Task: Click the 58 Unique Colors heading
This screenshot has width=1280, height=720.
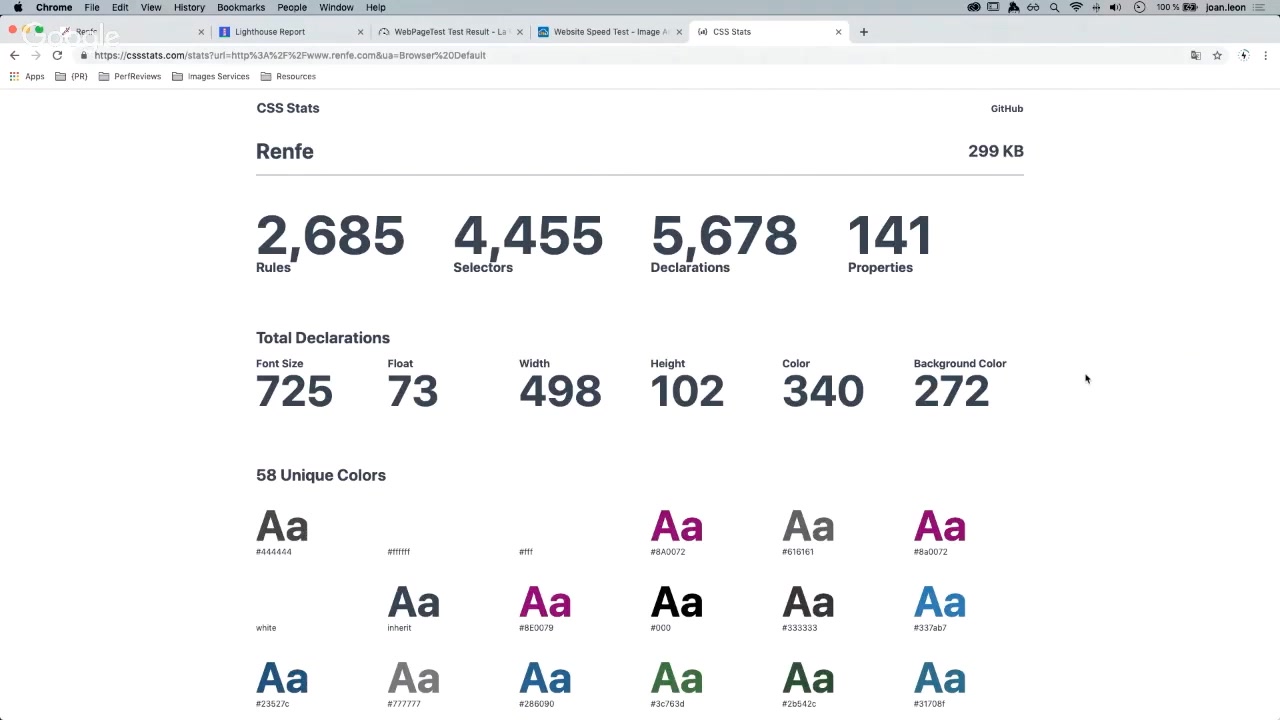Action: click(x=321, y=475)
